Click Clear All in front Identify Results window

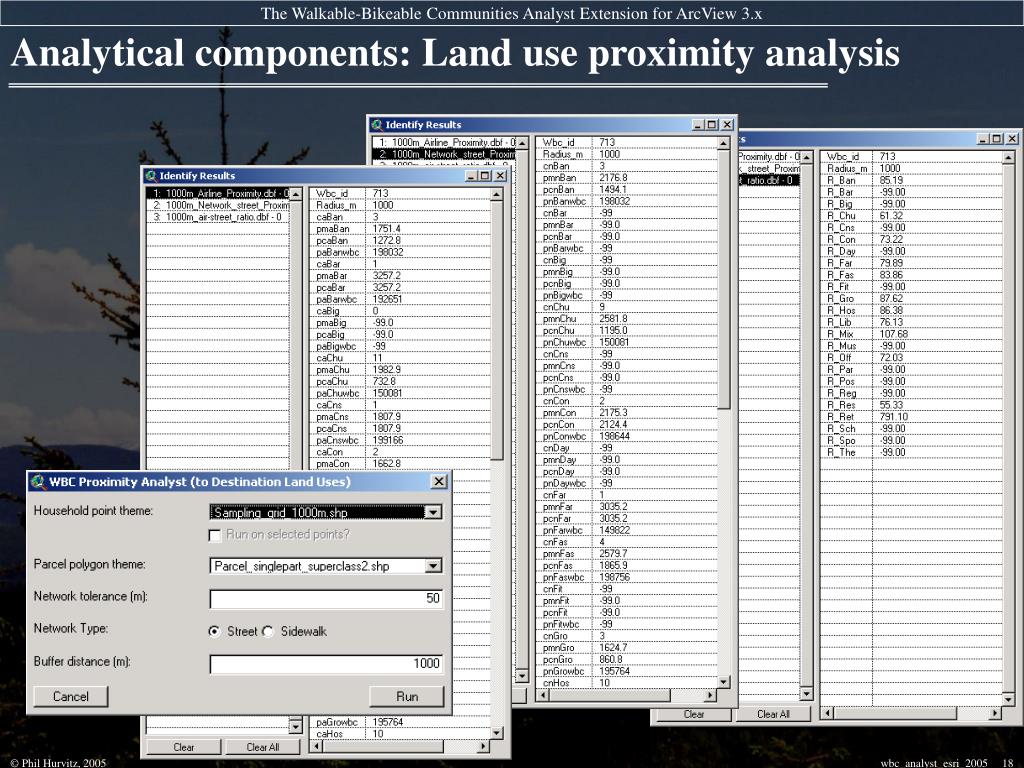click(x=263, y=747)
